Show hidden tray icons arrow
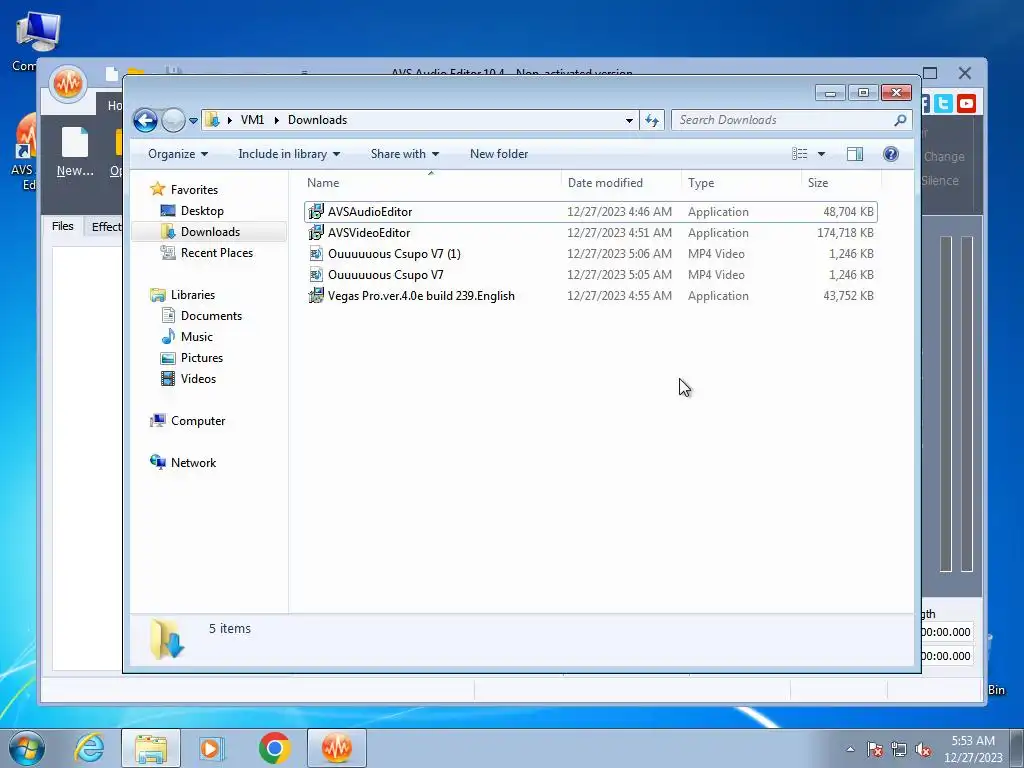 [850, 749]
